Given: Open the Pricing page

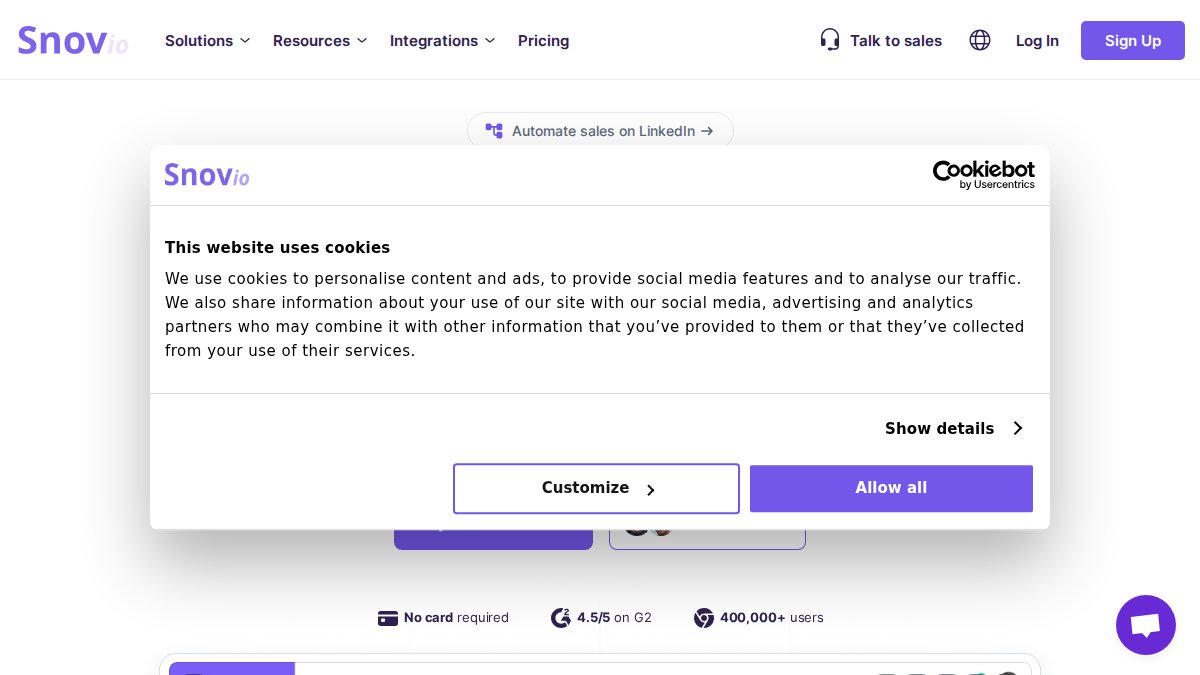Looking at the screenshot, I should pos(543,41).
